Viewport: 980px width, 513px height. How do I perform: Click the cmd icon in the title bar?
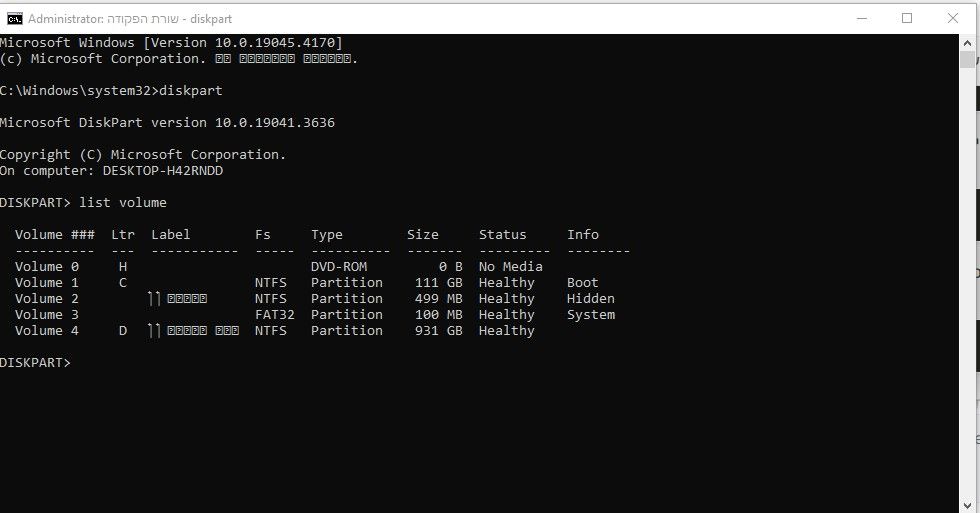point(14,19)
